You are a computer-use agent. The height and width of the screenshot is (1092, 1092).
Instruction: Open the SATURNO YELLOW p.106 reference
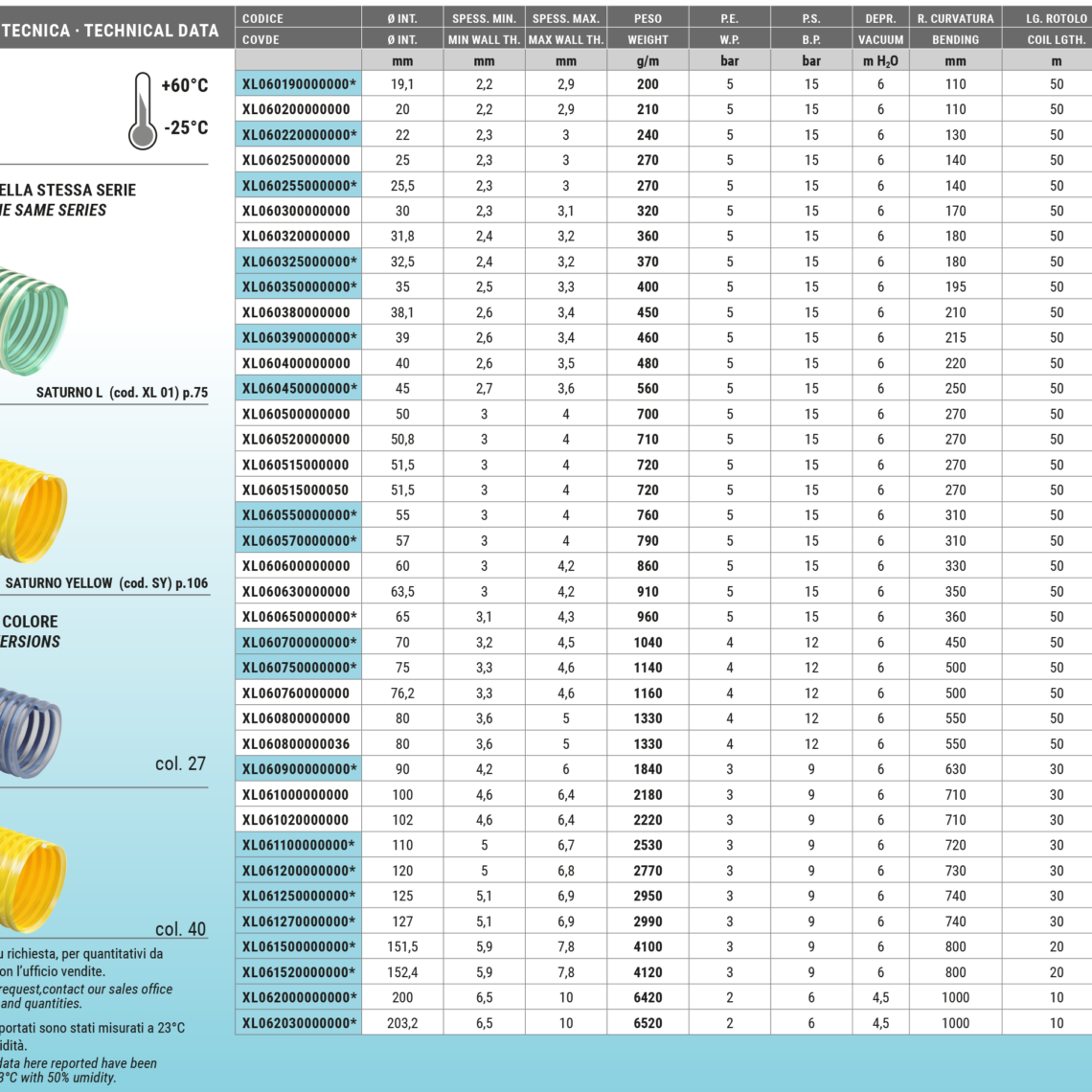click(106, 582)
